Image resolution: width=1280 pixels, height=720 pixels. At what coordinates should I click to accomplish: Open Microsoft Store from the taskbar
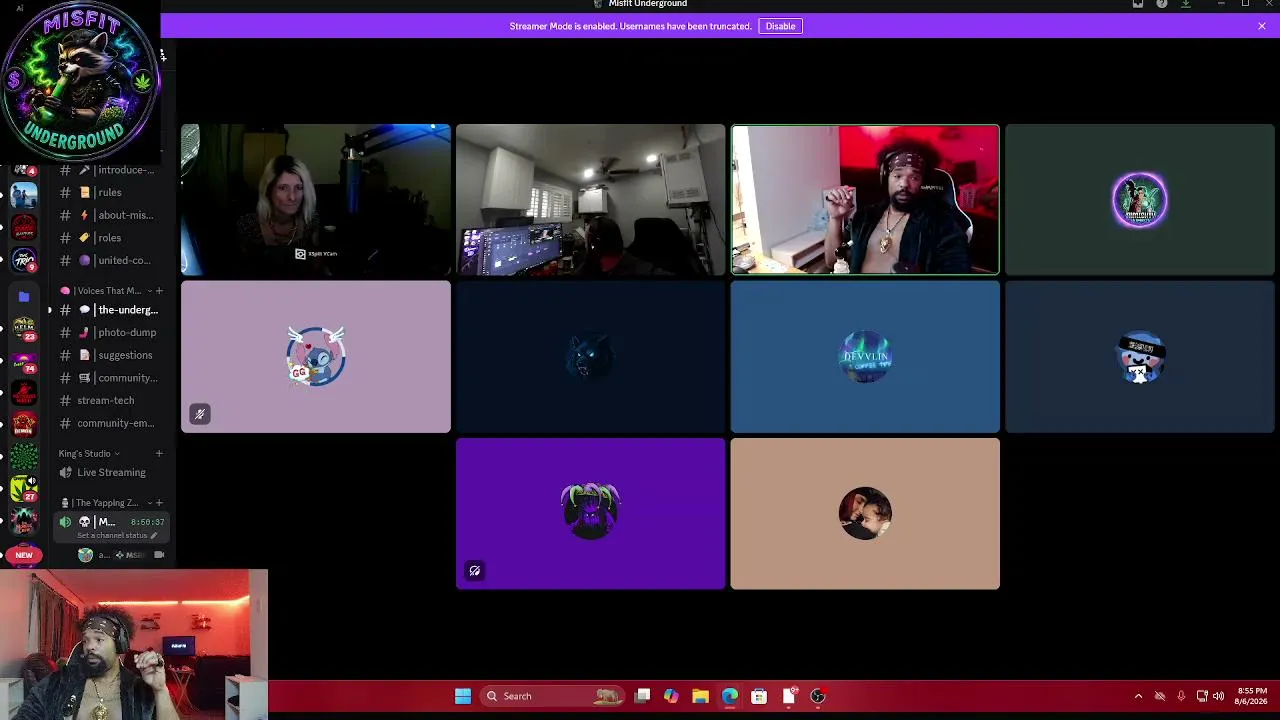759,696
